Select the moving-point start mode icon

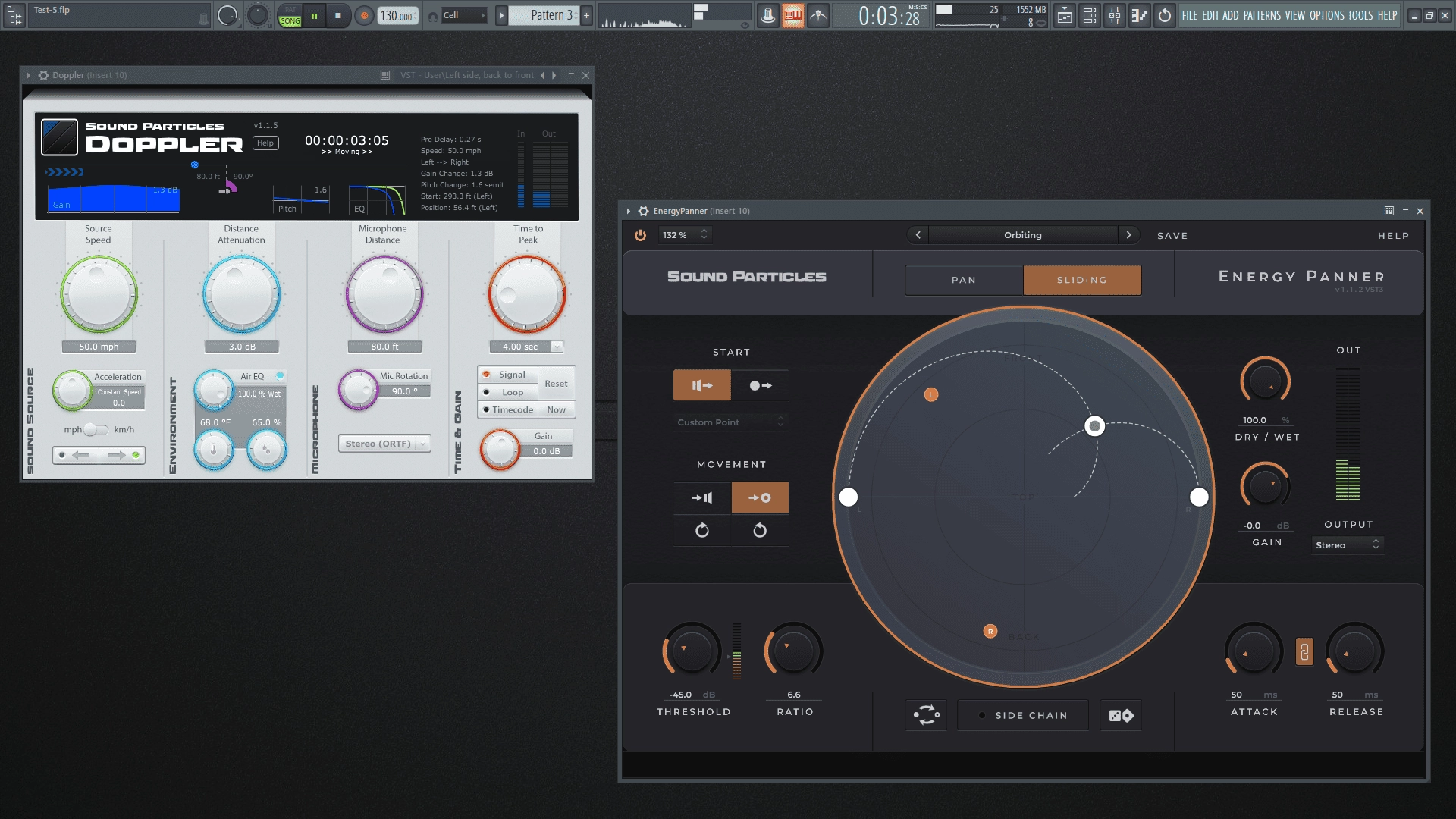(x=760, y=385)
